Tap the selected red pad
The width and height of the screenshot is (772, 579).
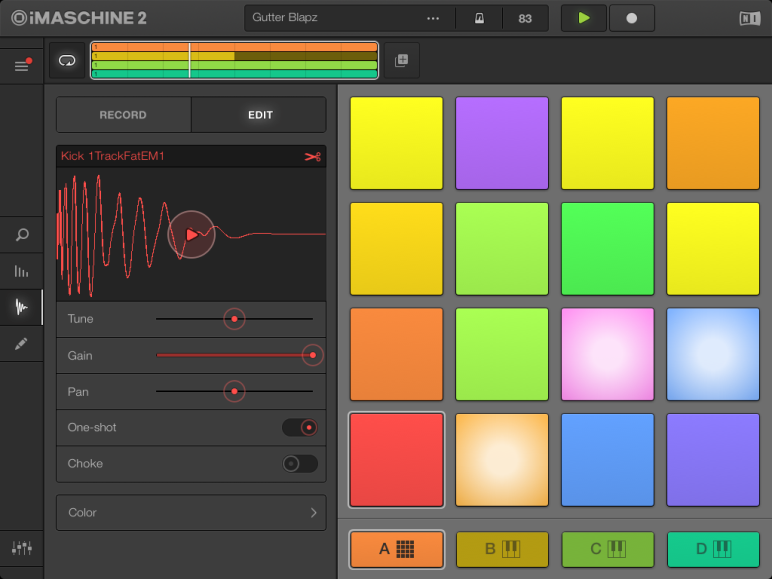click(396, 460)
